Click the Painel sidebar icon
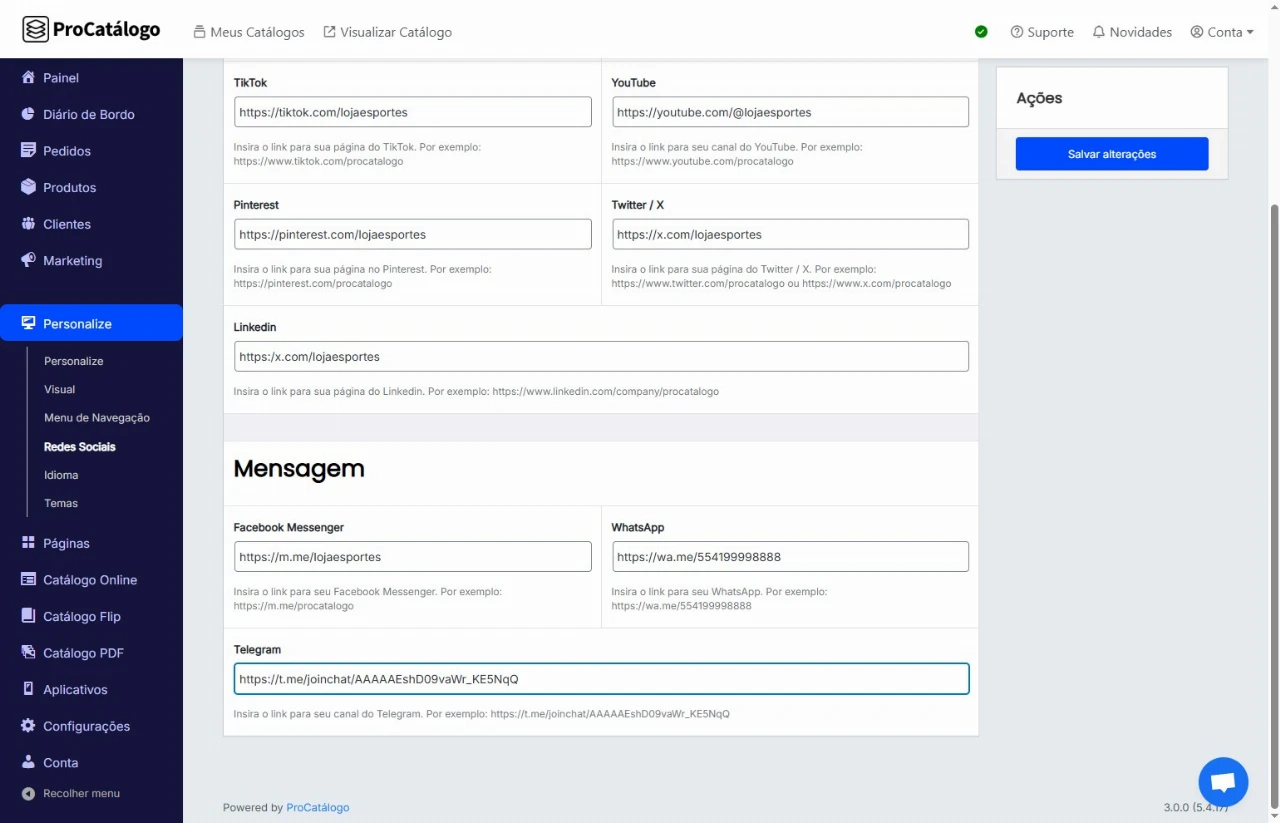The height and width of the screenshot is (823, 1280). pos(28,78)
